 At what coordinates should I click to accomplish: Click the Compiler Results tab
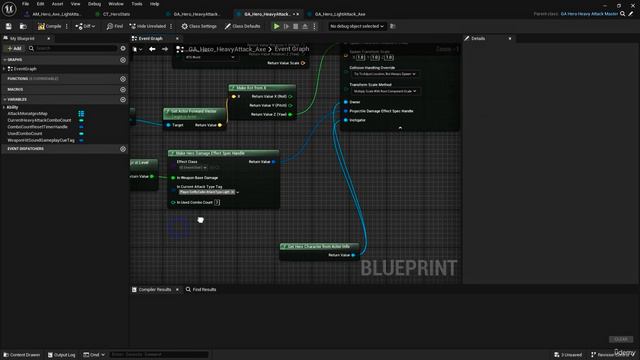155,289
